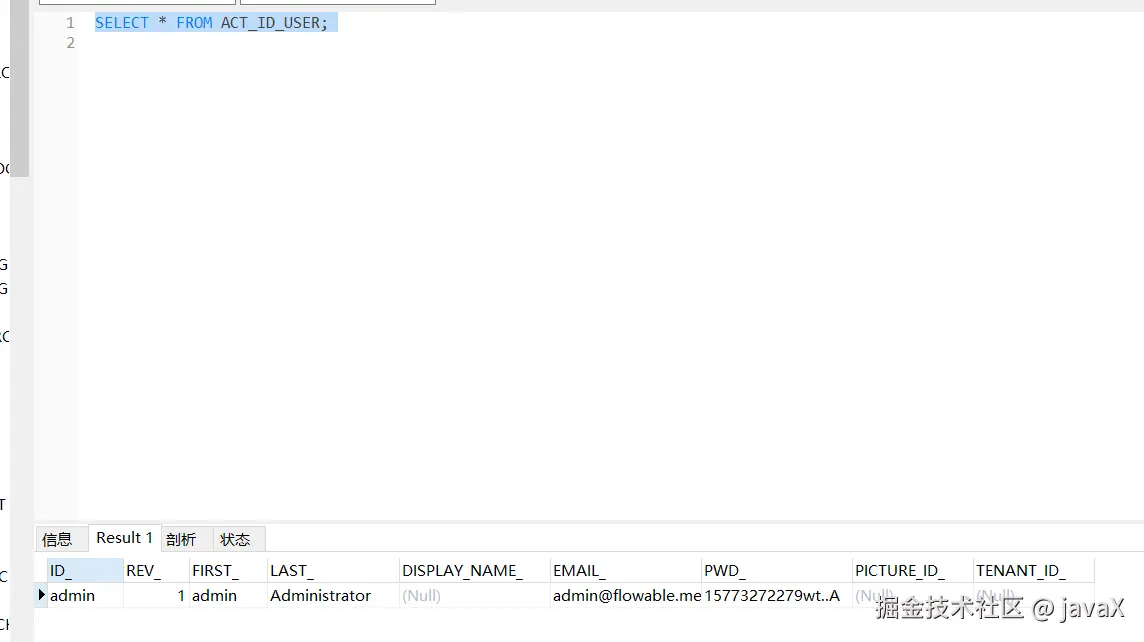Click the ID_ cell containing admin

click(85, 595)
